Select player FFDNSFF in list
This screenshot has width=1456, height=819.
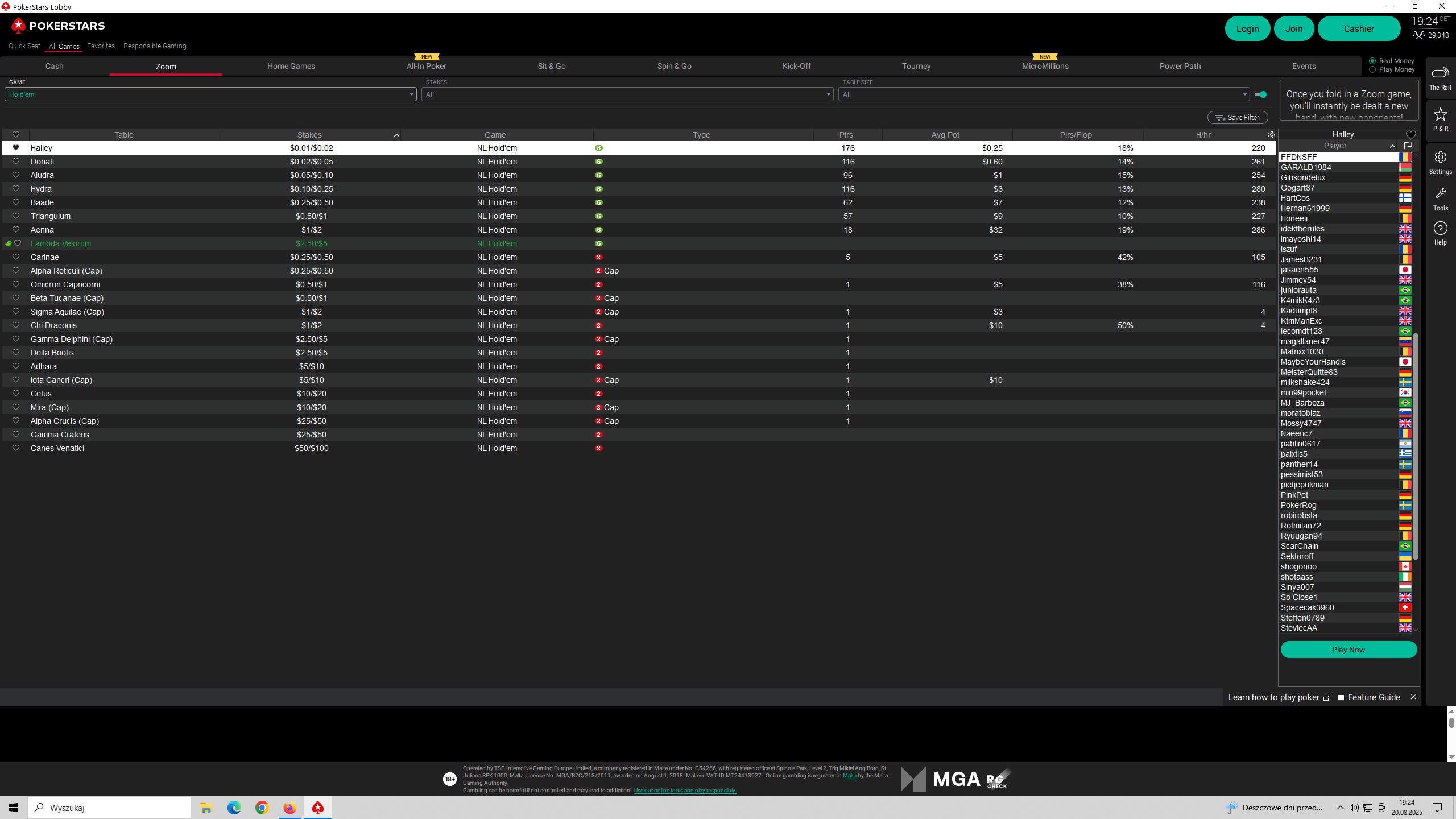(1346, 157)
